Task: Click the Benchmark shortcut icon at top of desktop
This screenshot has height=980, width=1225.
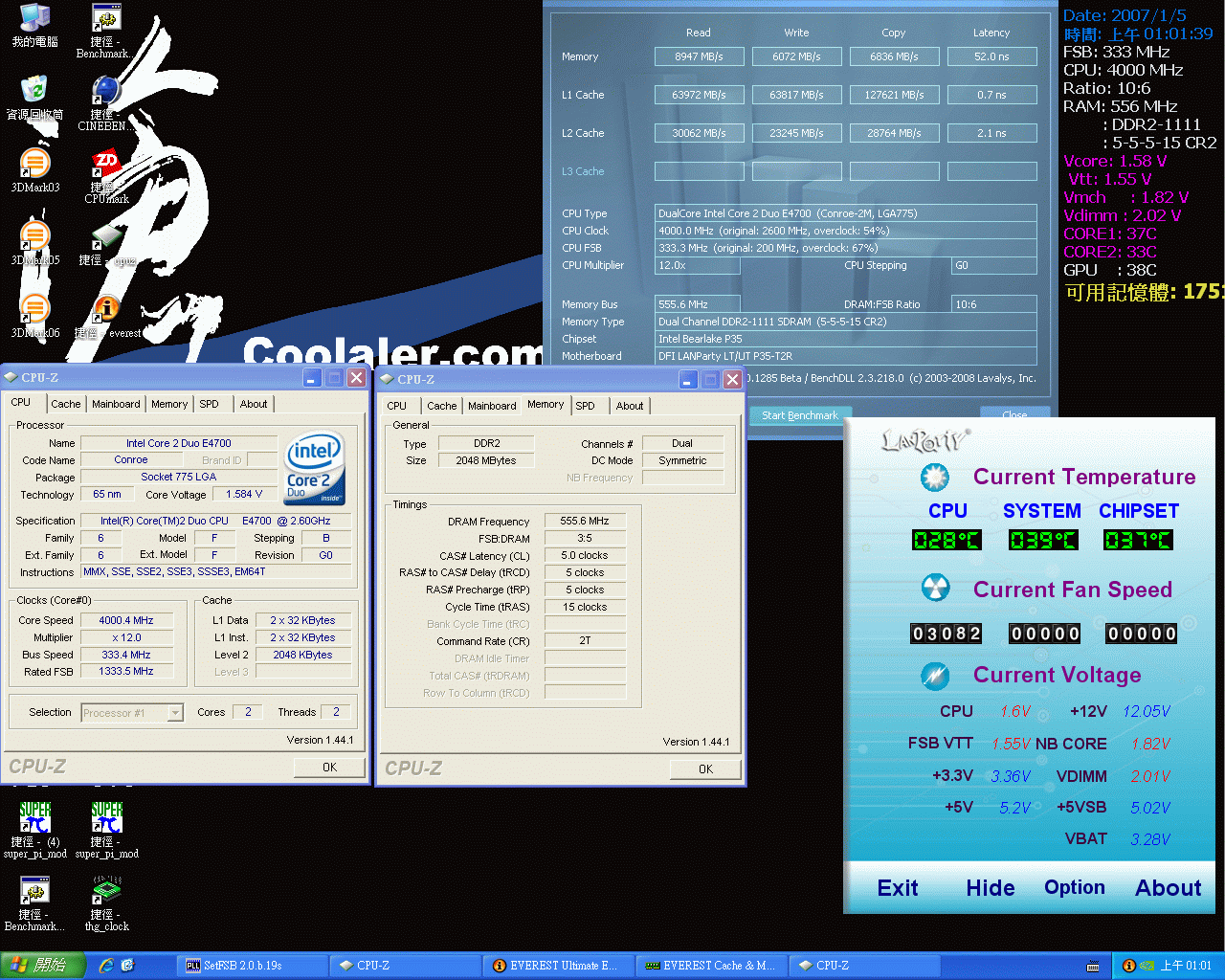Action: [x=106, y=32]
